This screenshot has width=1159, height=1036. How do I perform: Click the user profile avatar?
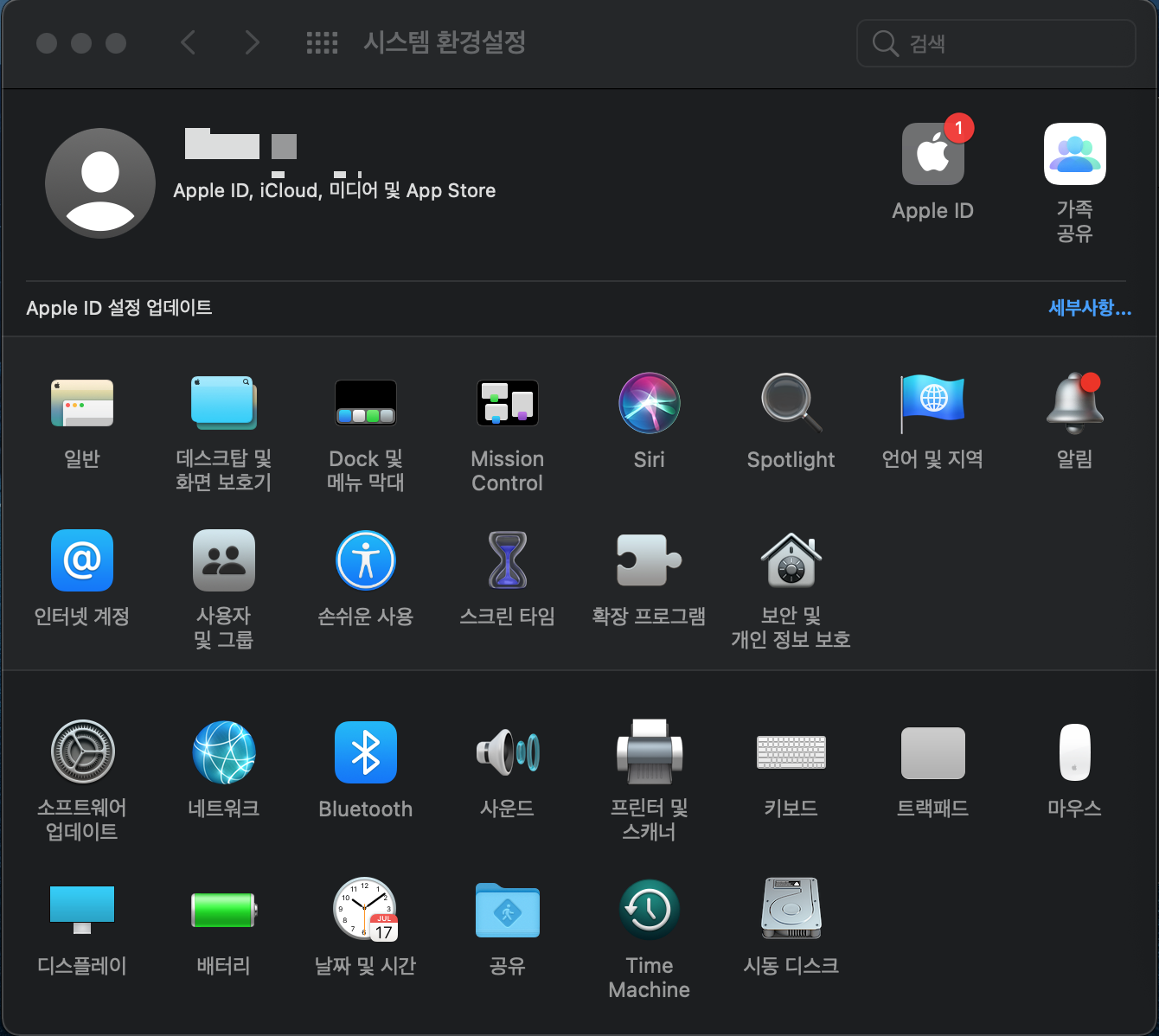[100, 183]
